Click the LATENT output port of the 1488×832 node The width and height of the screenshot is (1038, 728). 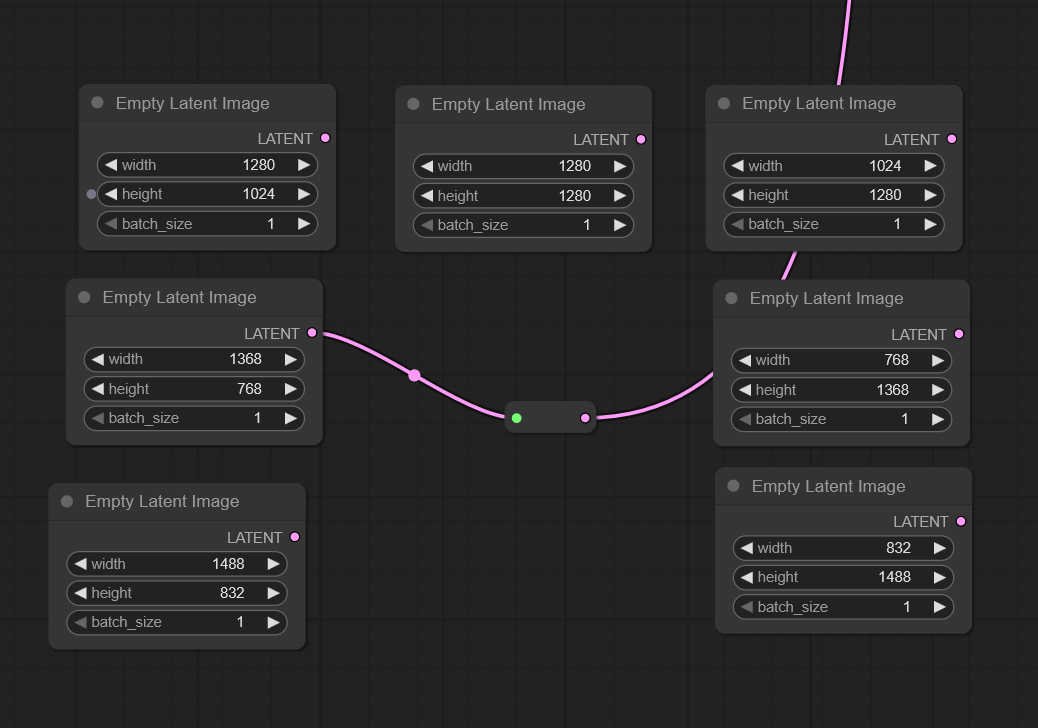[295, 537]
